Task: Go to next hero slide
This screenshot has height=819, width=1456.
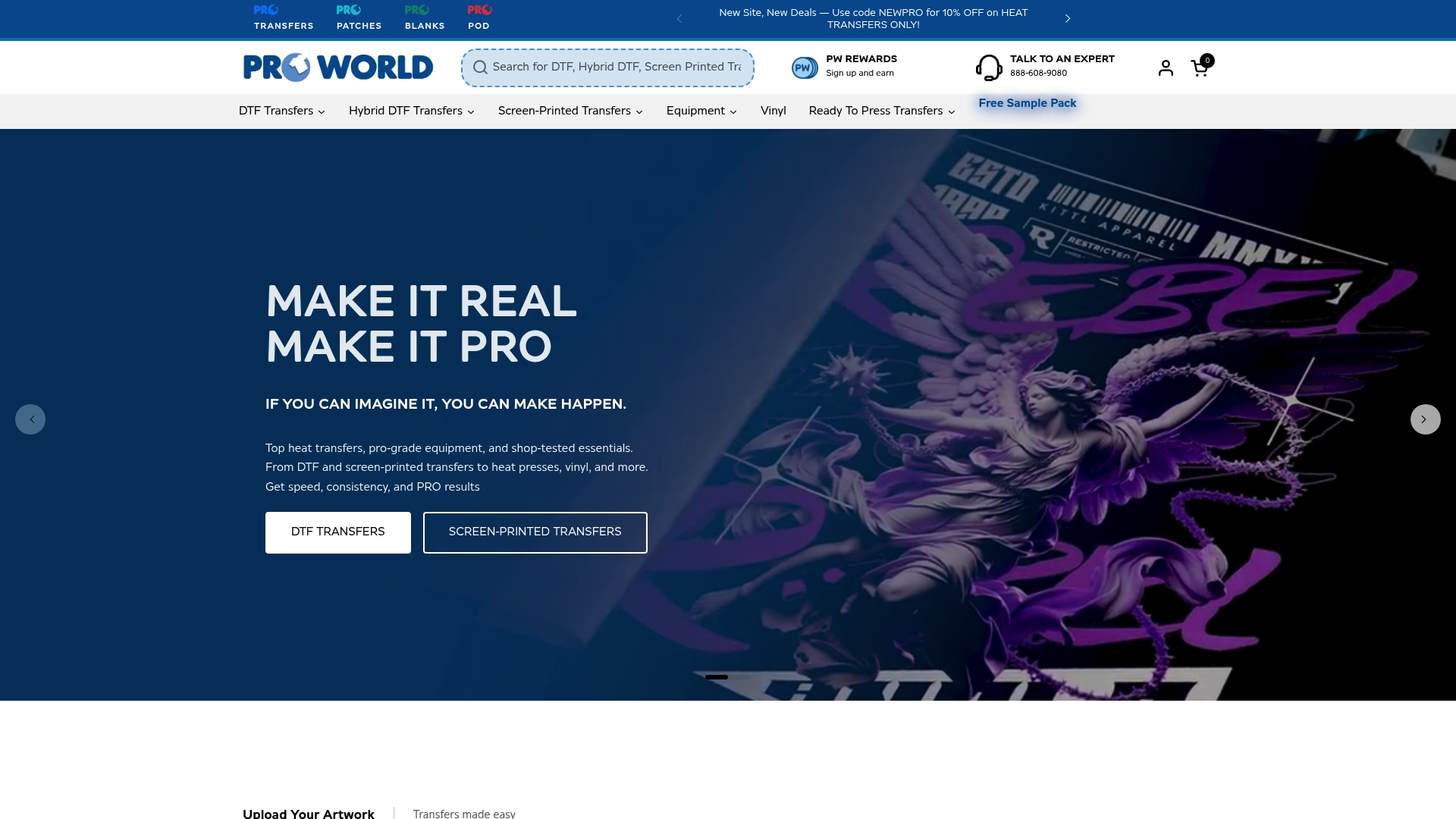Action: click(1425, 419)
